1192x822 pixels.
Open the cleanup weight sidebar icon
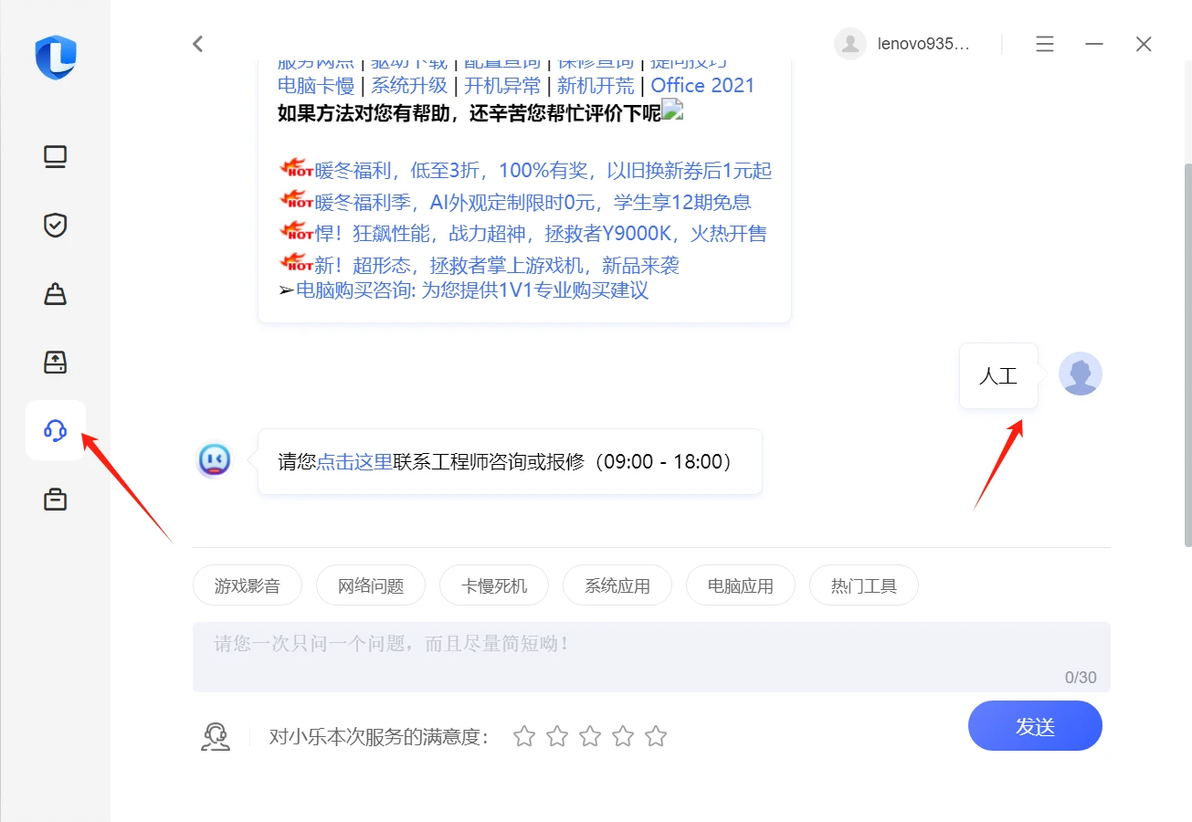coord(55,294)
